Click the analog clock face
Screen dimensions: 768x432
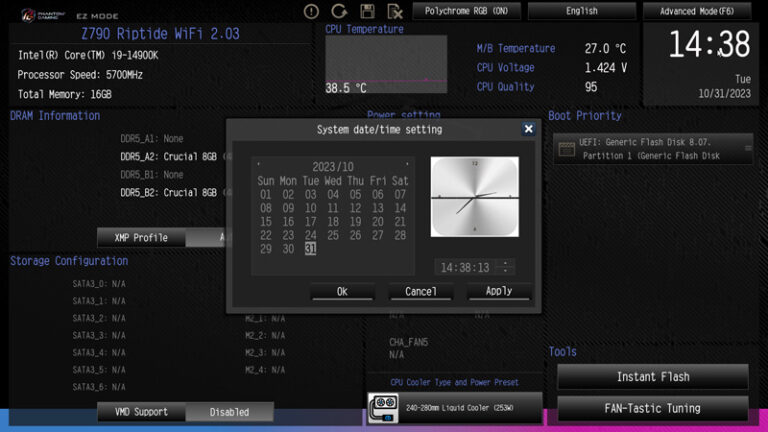pyautogui.click(x=475, y=197)
